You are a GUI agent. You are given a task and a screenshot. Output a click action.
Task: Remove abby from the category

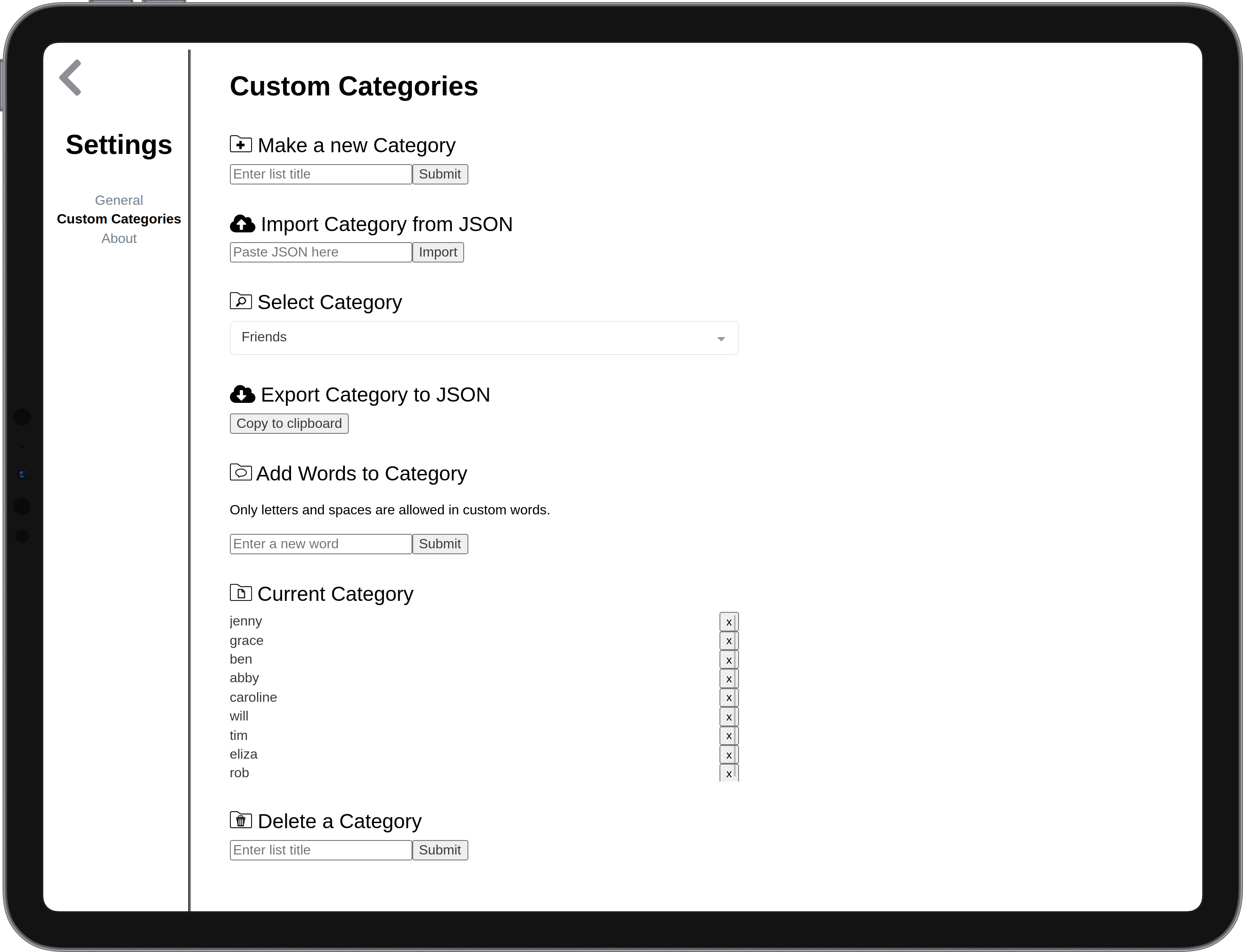[729, 679]
